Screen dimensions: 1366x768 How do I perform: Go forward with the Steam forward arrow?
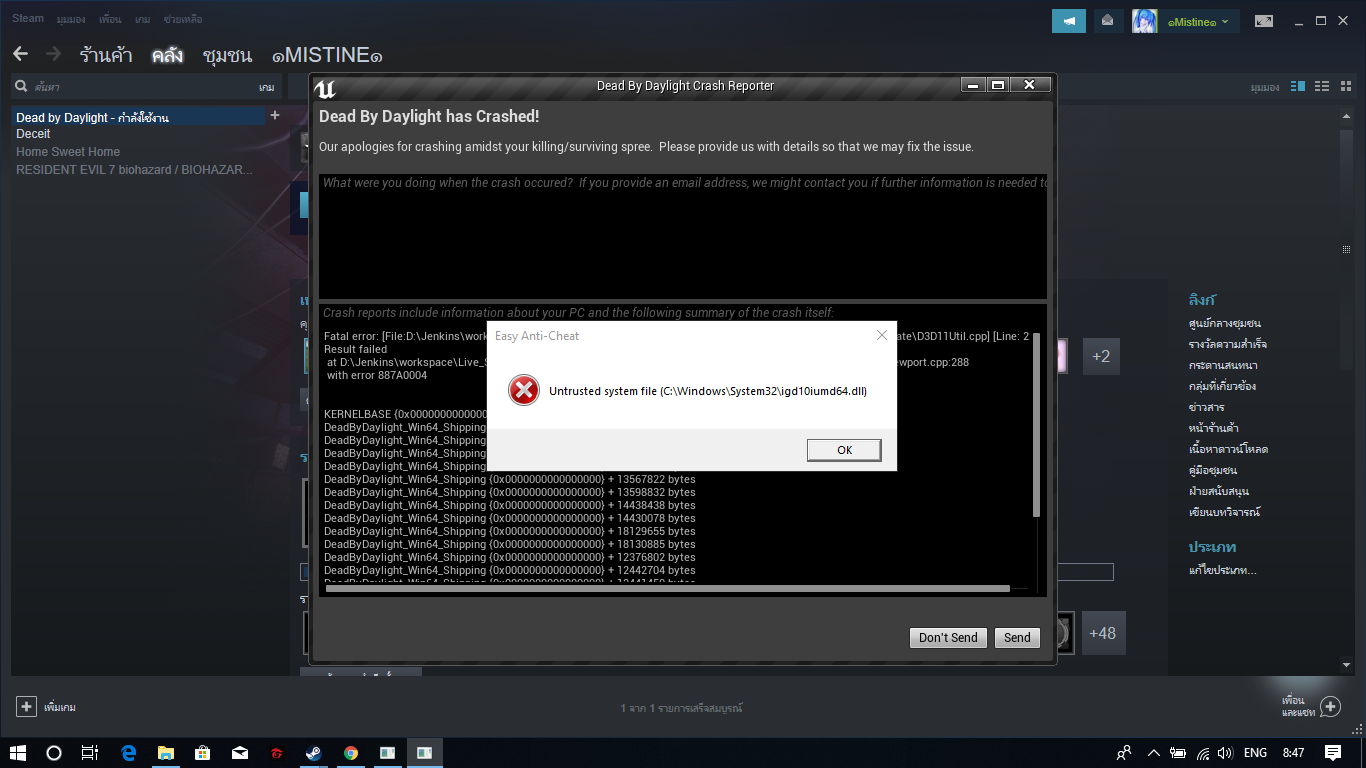53,54
